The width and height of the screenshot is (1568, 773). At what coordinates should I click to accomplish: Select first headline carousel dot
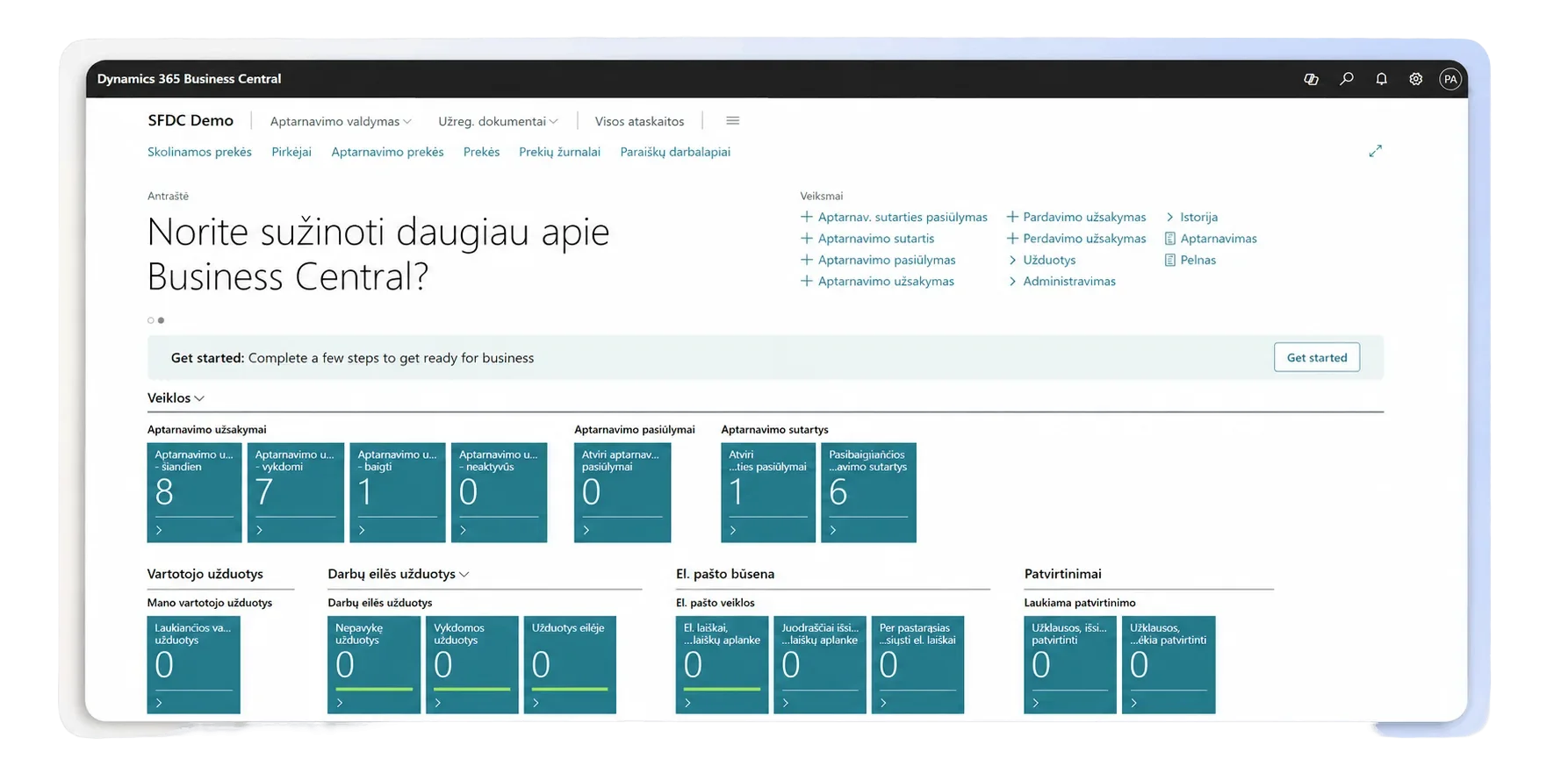pos(151,320)
